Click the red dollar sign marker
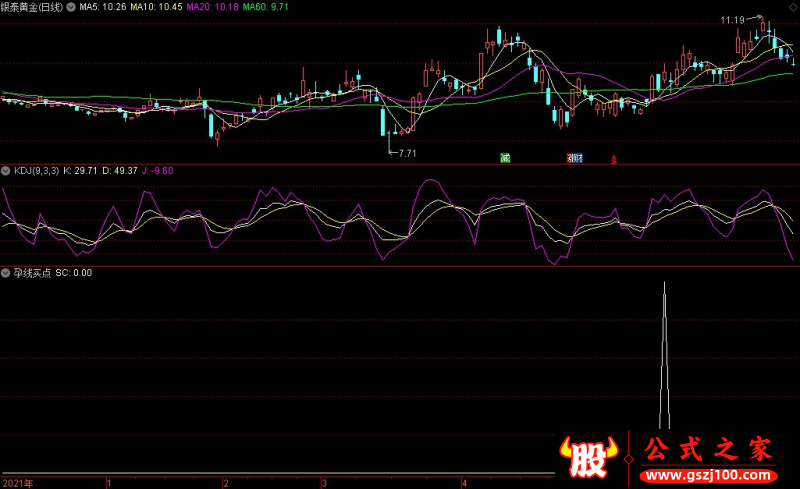800x489 pixels. tap(614, 160)
